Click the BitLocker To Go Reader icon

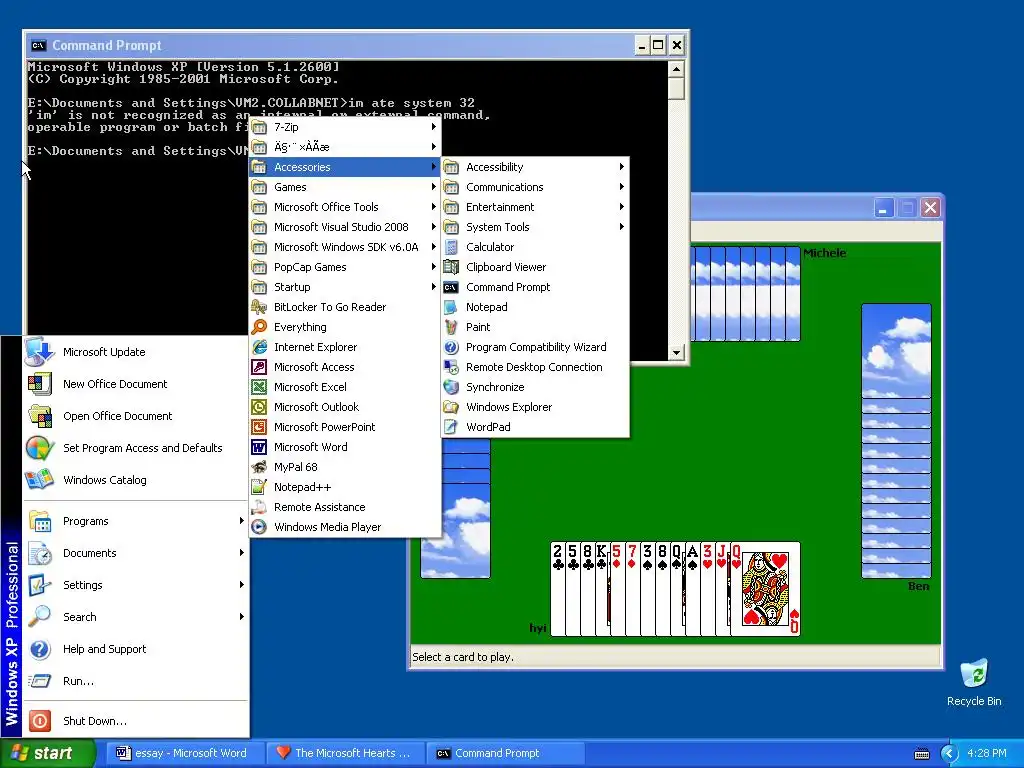coord(259,307)
